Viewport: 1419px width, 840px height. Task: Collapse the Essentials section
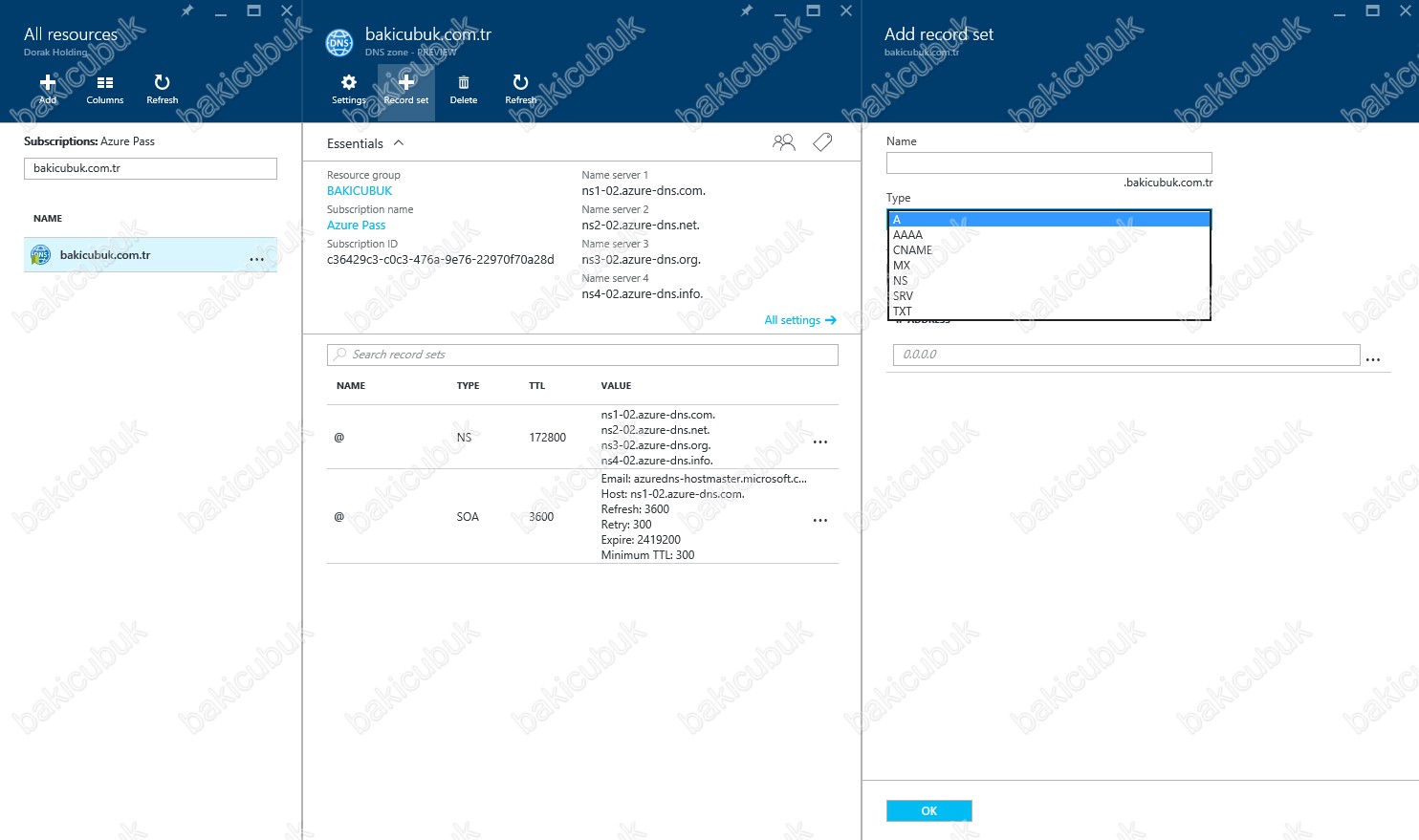point(399,143)
